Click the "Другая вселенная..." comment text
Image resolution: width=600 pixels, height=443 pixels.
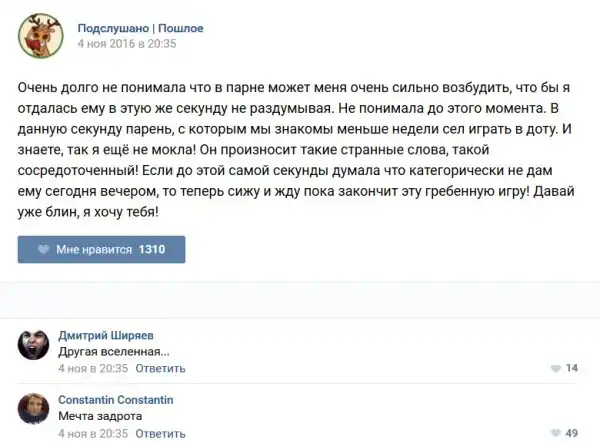pyautogui.click(x=114, y=351)
